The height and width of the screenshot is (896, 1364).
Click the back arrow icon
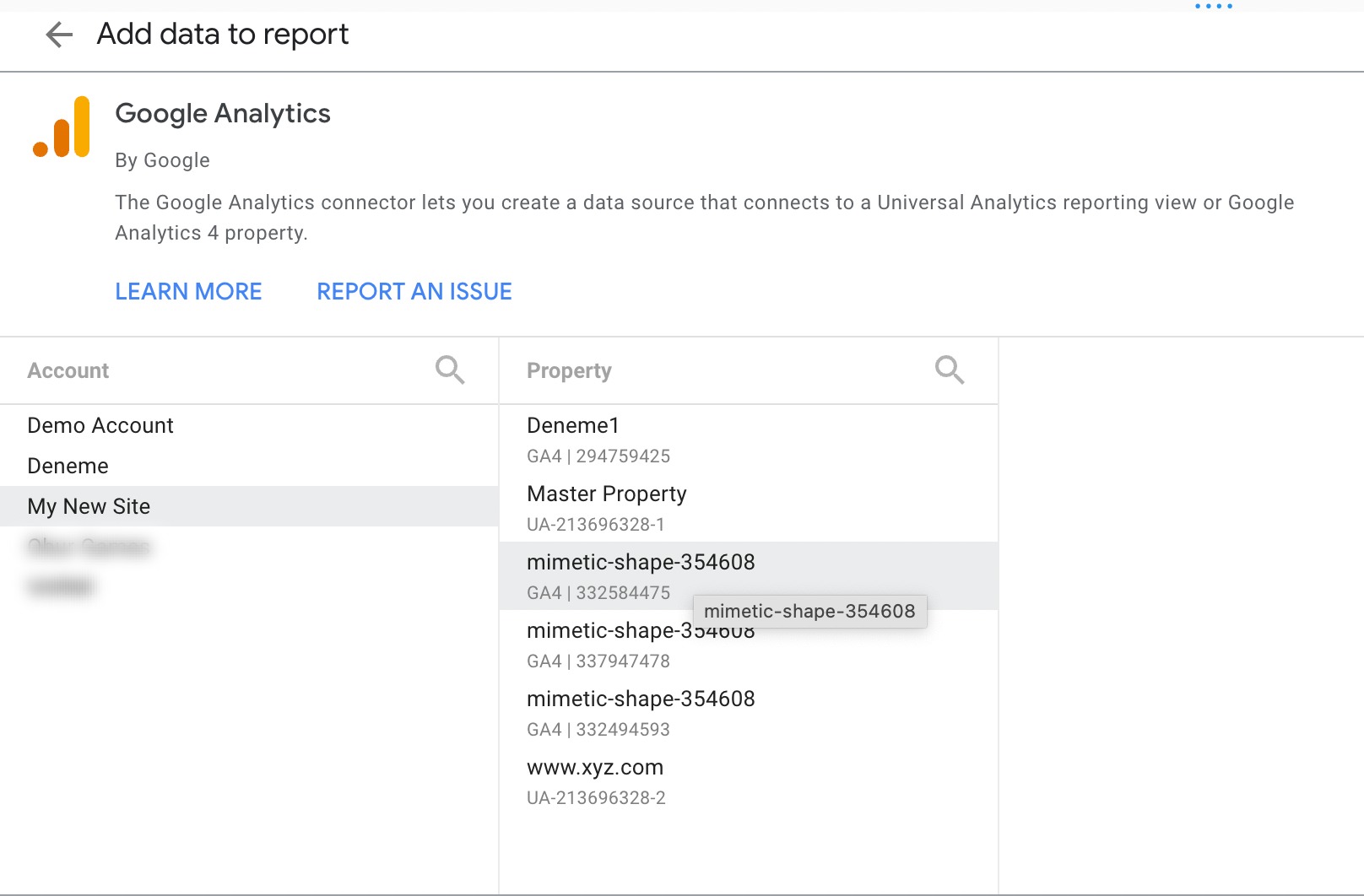59,35
